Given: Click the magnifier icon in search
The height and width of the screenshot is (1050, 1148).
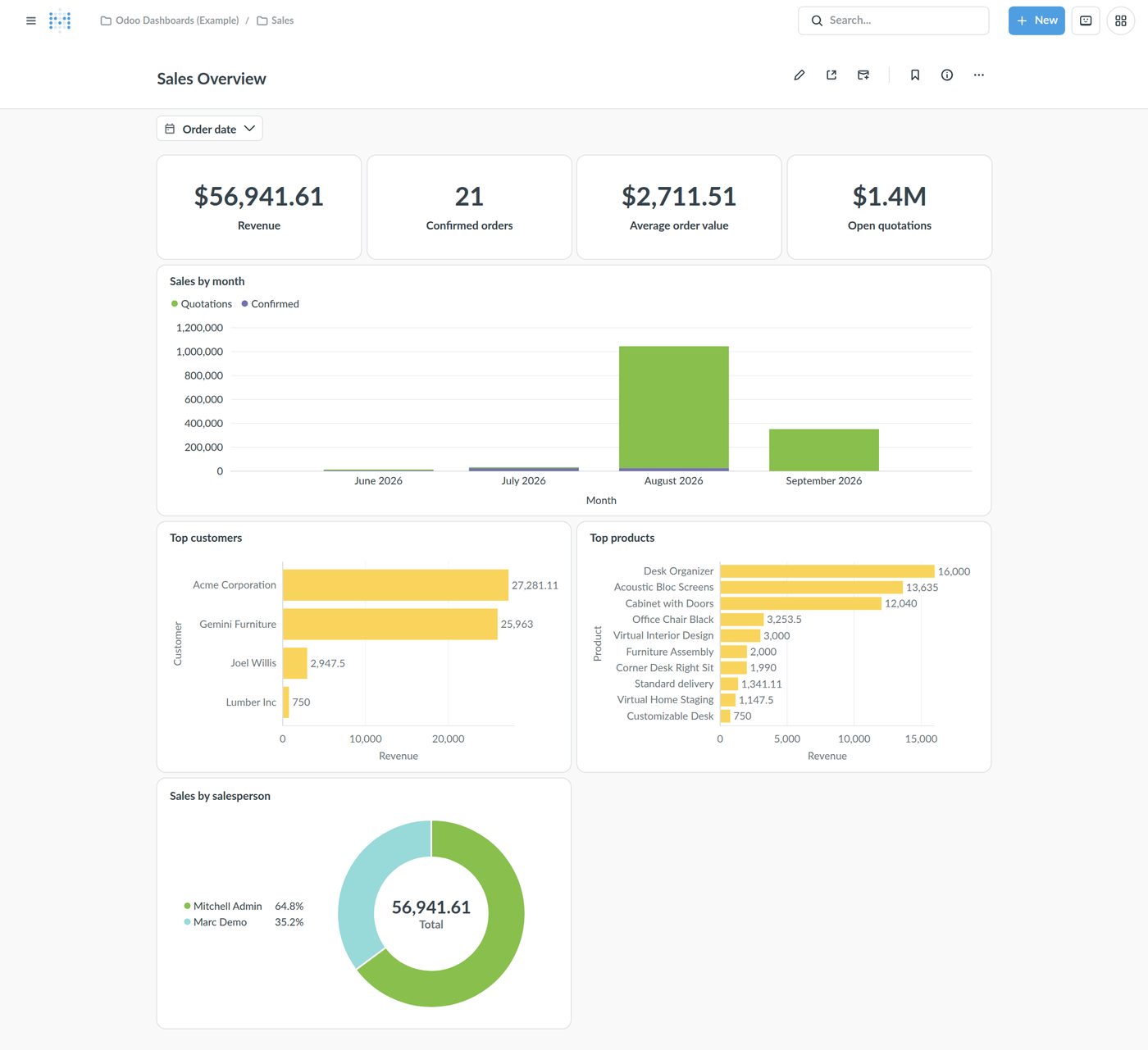Looking at the screenshot, I should point(817,20).
